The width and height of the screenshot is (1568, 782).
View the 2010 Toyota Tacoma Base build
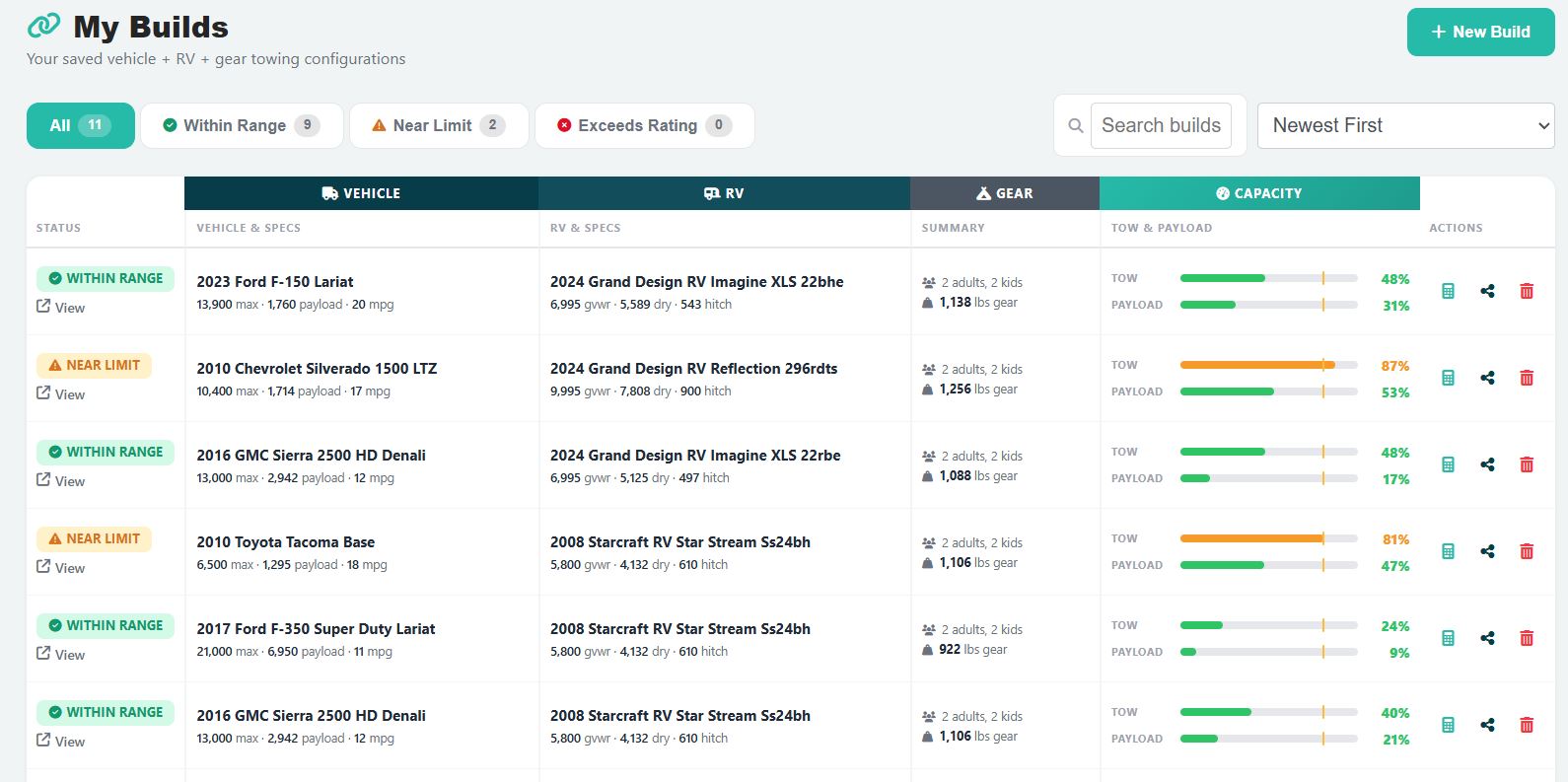click(x=61, y=568)
